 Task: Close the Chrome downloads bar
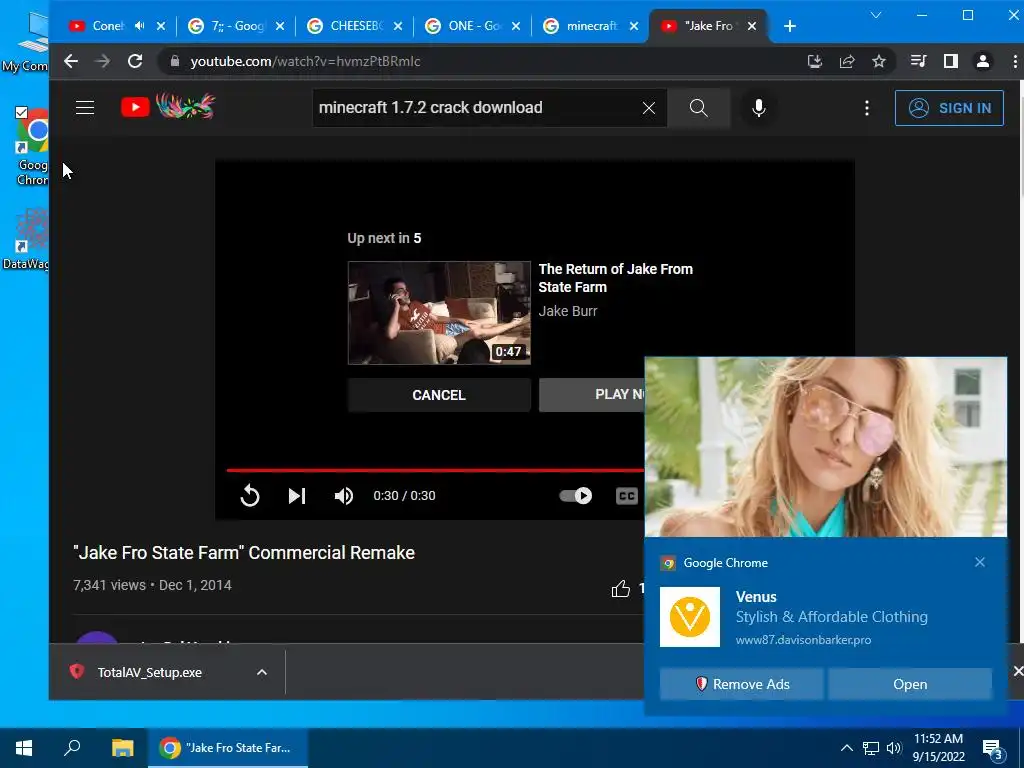[1017, 671]
